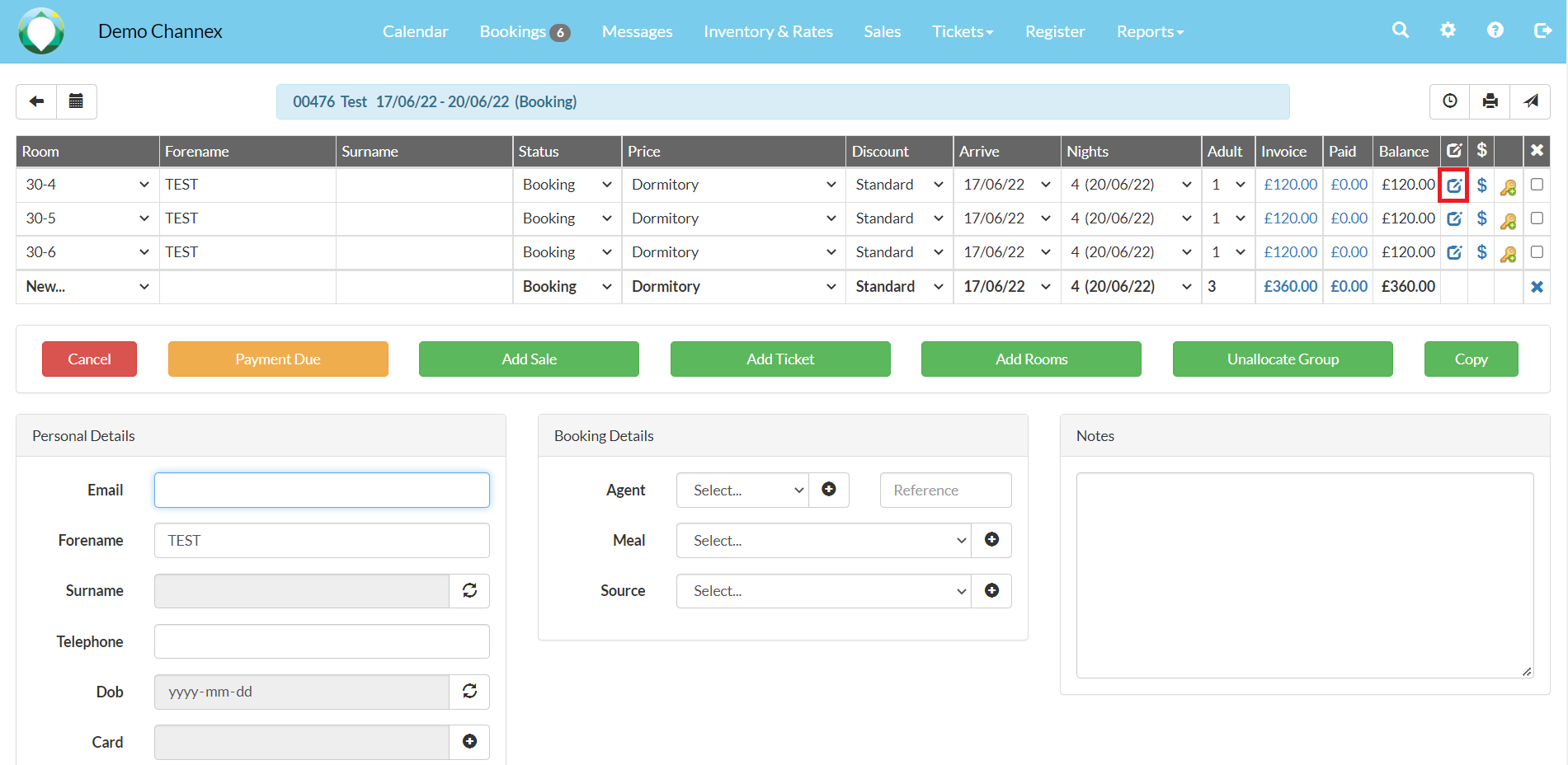The width and height of the screenshot is (1568, 765).
Task: Open room dropdown showing 30-4
Action: [x=87, y=185]
